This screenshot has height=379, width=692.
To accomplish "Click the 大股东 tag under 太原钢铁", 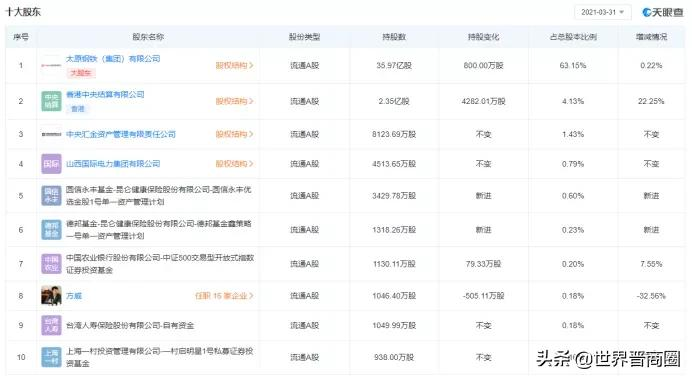I will coord(81,73).
